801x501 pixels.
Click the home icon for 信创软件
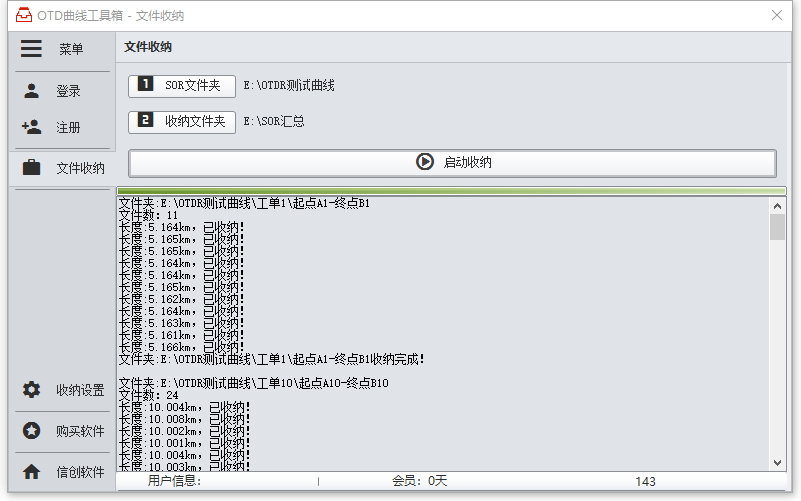point(31,472)
